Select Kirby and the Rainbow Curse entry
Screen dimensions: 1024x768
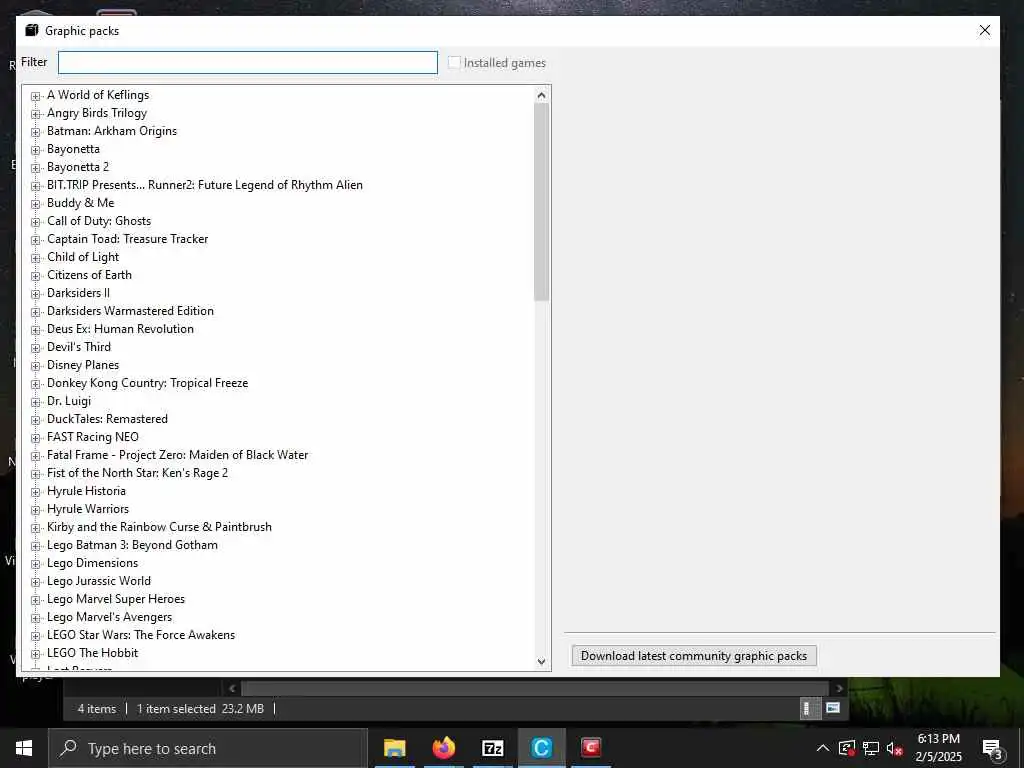[x=159, y=527]
